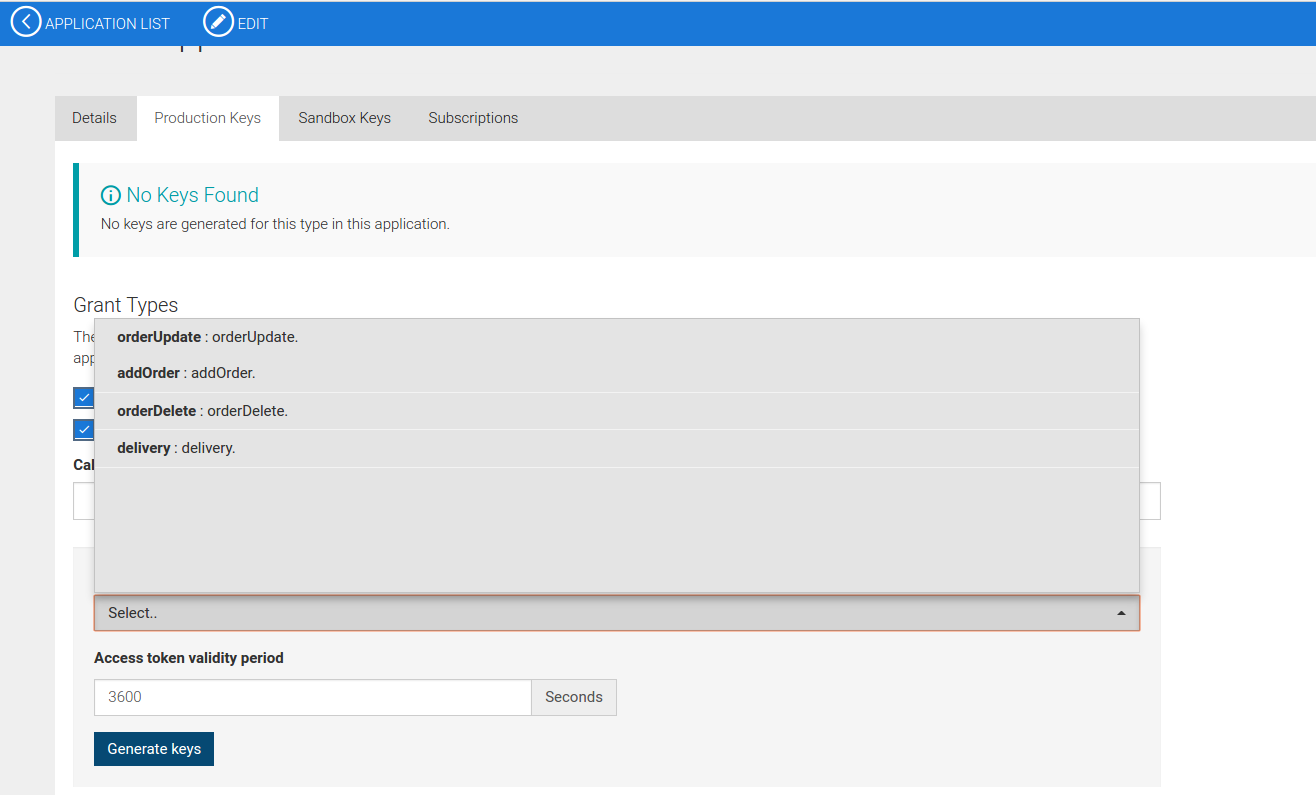Uncheck the first grant type checkbox

point(84,397)
